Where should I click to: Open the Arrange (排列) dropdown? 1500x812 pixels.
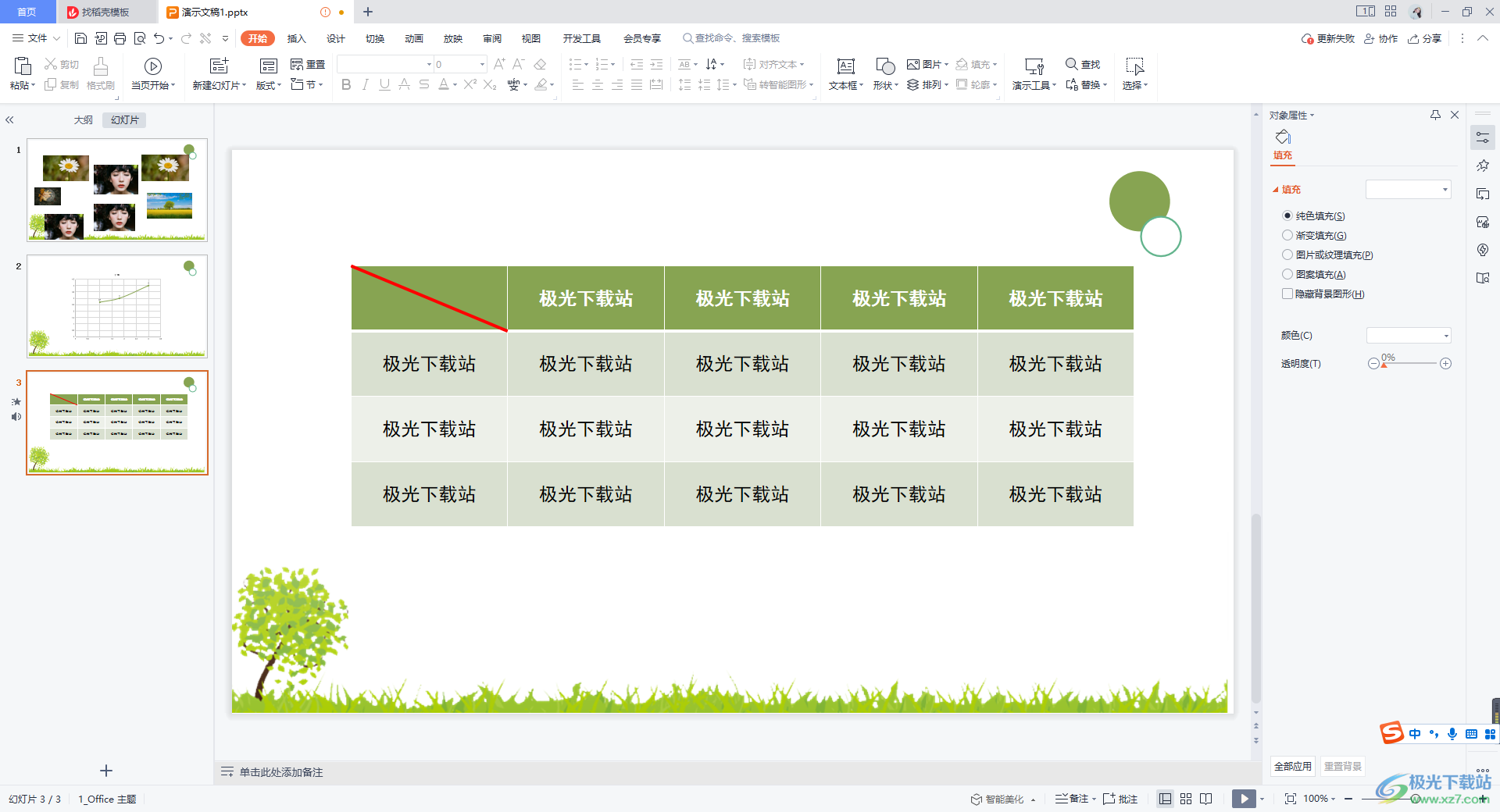(928, 84)
